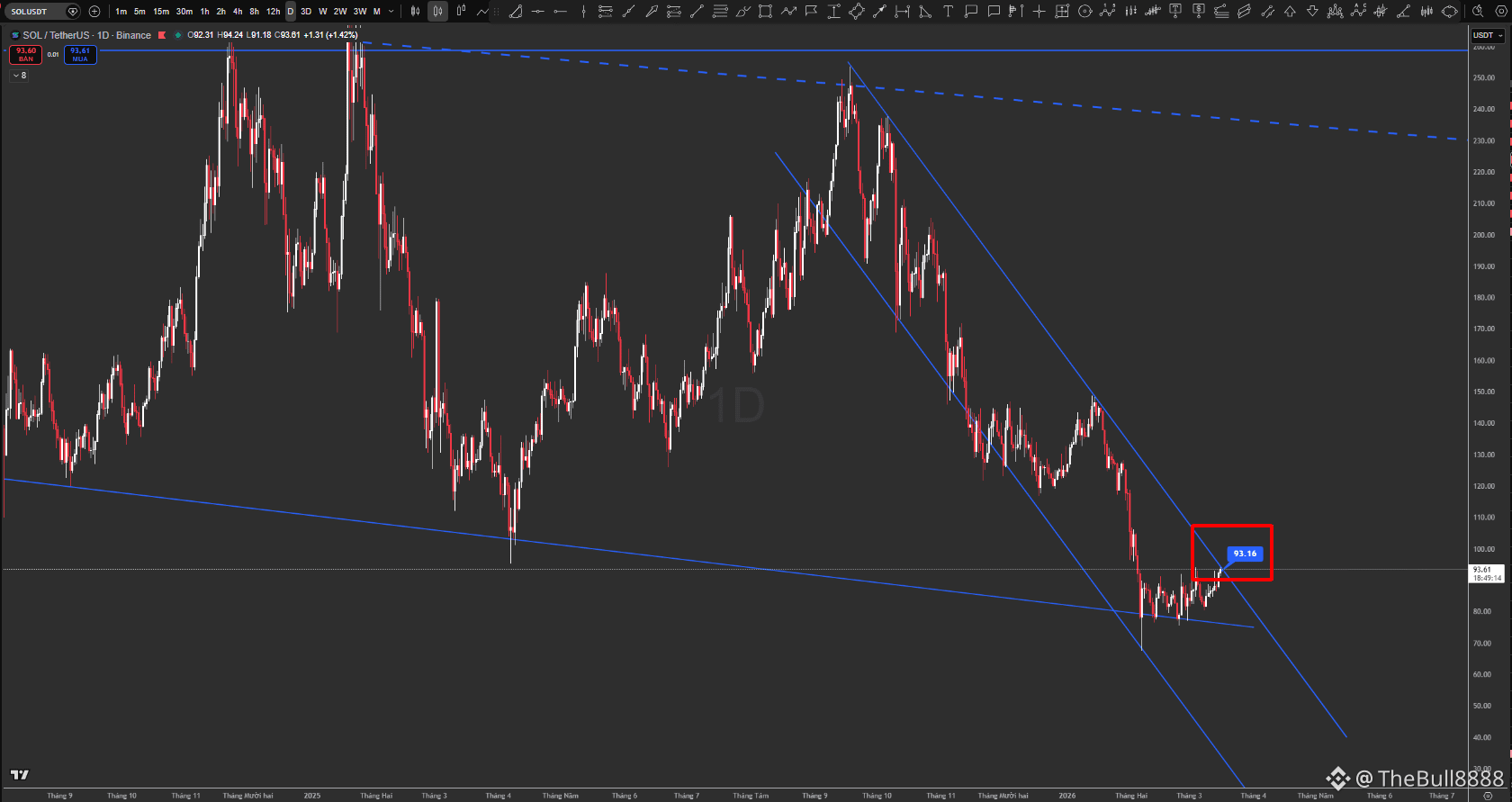Select the bars chart style icon
The image size is (1512, 802).
[x=415, y=12]
